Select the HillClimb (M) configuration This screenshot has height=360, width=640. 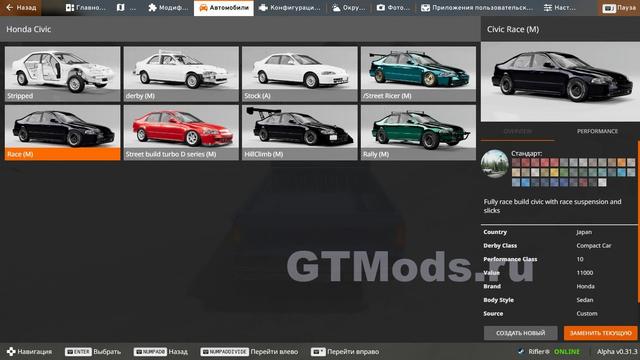[x=300, y=132]
